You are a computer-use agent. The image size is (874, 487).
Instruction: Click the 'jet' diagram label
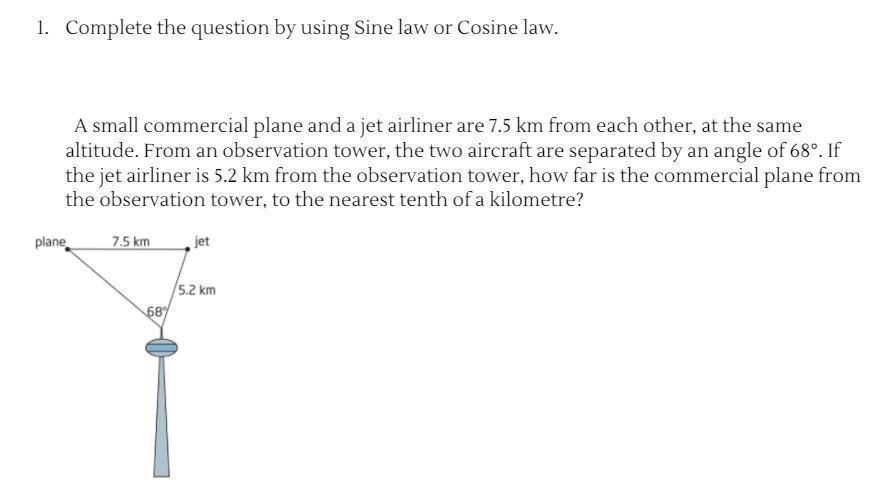202,241
